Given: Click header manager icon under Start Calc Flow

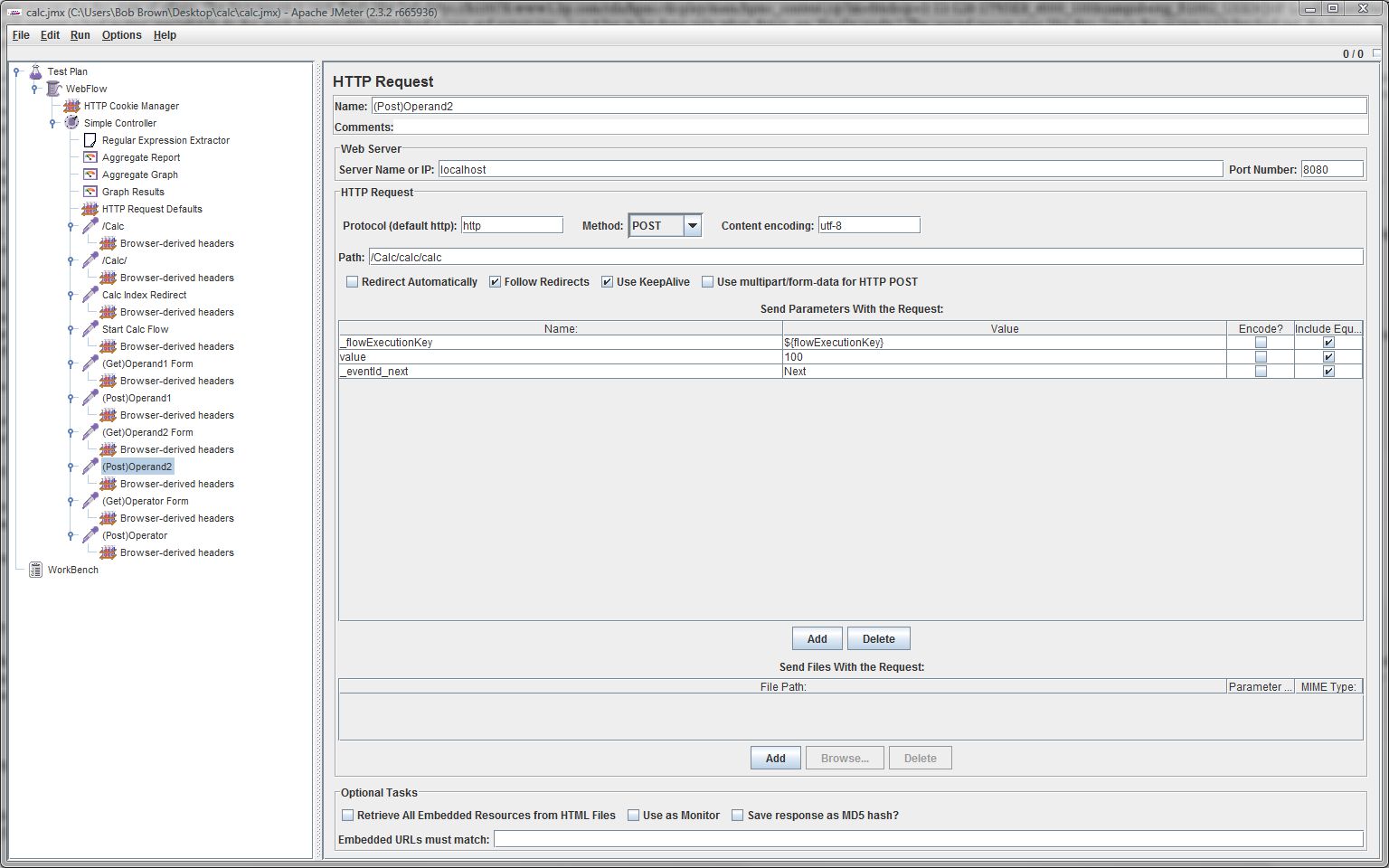Looking at the screenshot, I should [108, 346].
